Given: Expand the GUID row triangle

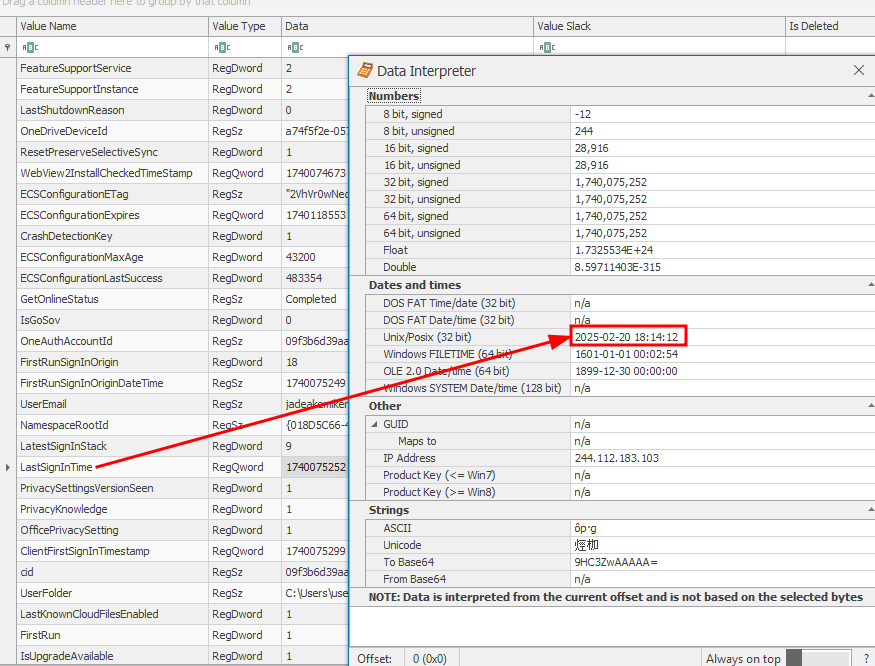Looking at the screenshot, I should click(374, 424).
